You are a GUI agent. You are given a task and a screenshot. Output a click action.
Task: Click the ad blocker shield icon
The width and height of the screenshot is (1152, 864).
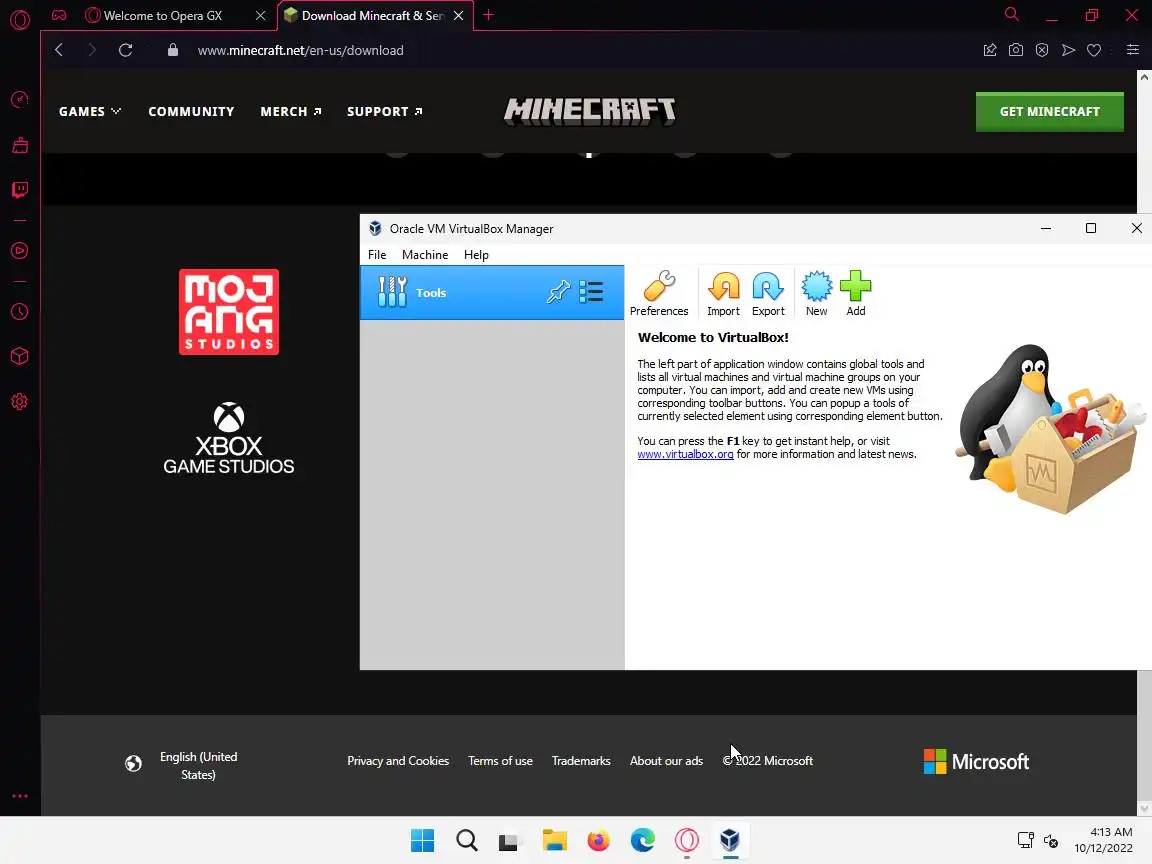(1042, 50)
